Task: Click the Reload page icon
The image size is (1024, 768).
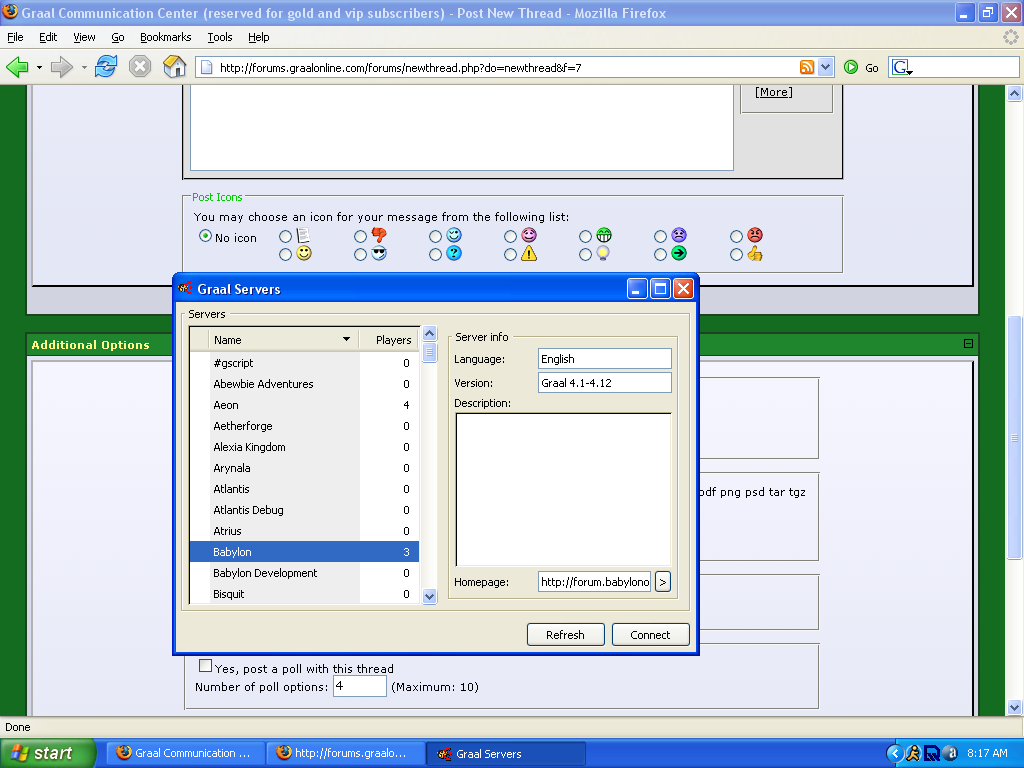Action: [x=106, y=67]
